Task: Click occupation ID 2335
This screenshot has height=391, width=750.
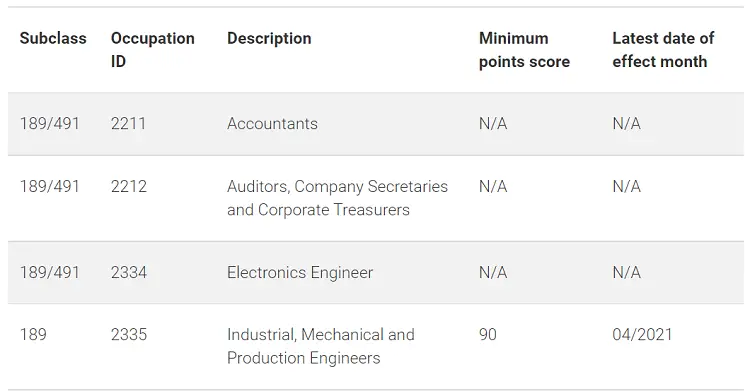Action: [x=129, y=335]
